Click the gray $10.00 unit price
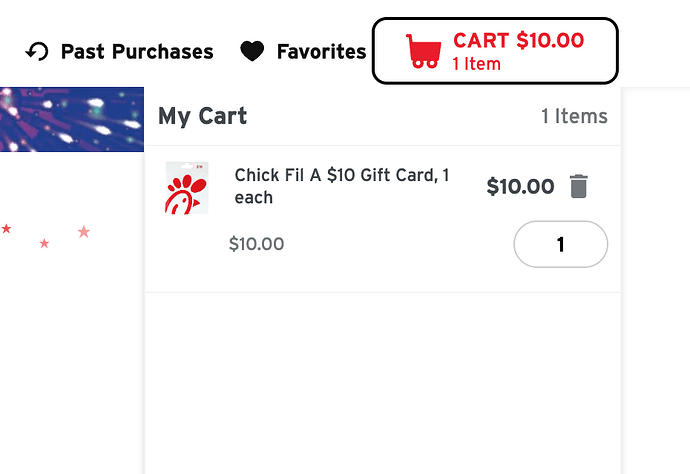 [257, 244]
